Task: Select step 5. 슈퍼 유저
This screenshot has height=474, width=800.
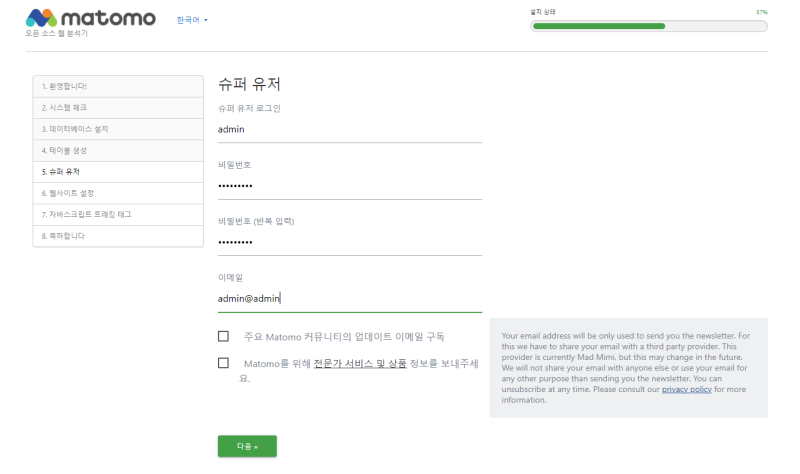Action: pyautogui.click(x=118, y=172)
